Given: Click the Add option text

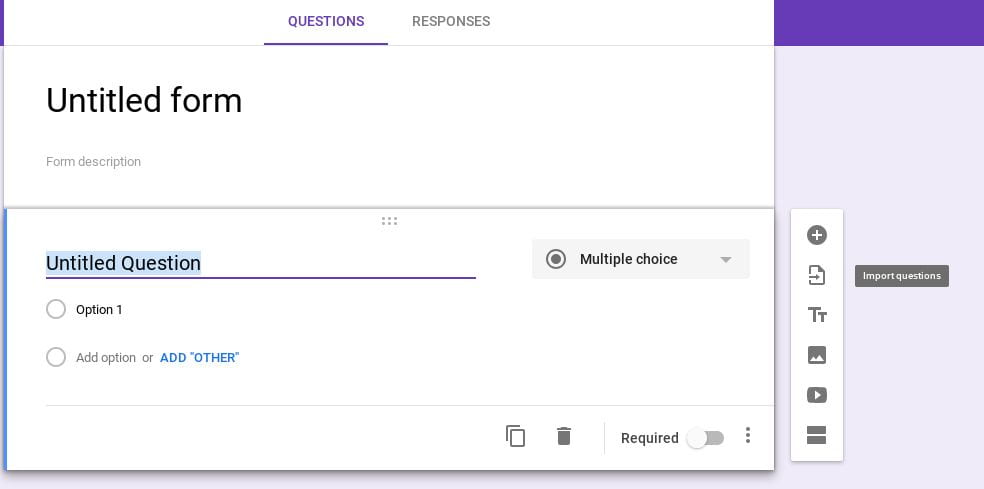Looking at the screenshot, I should (x=105, y=358).
